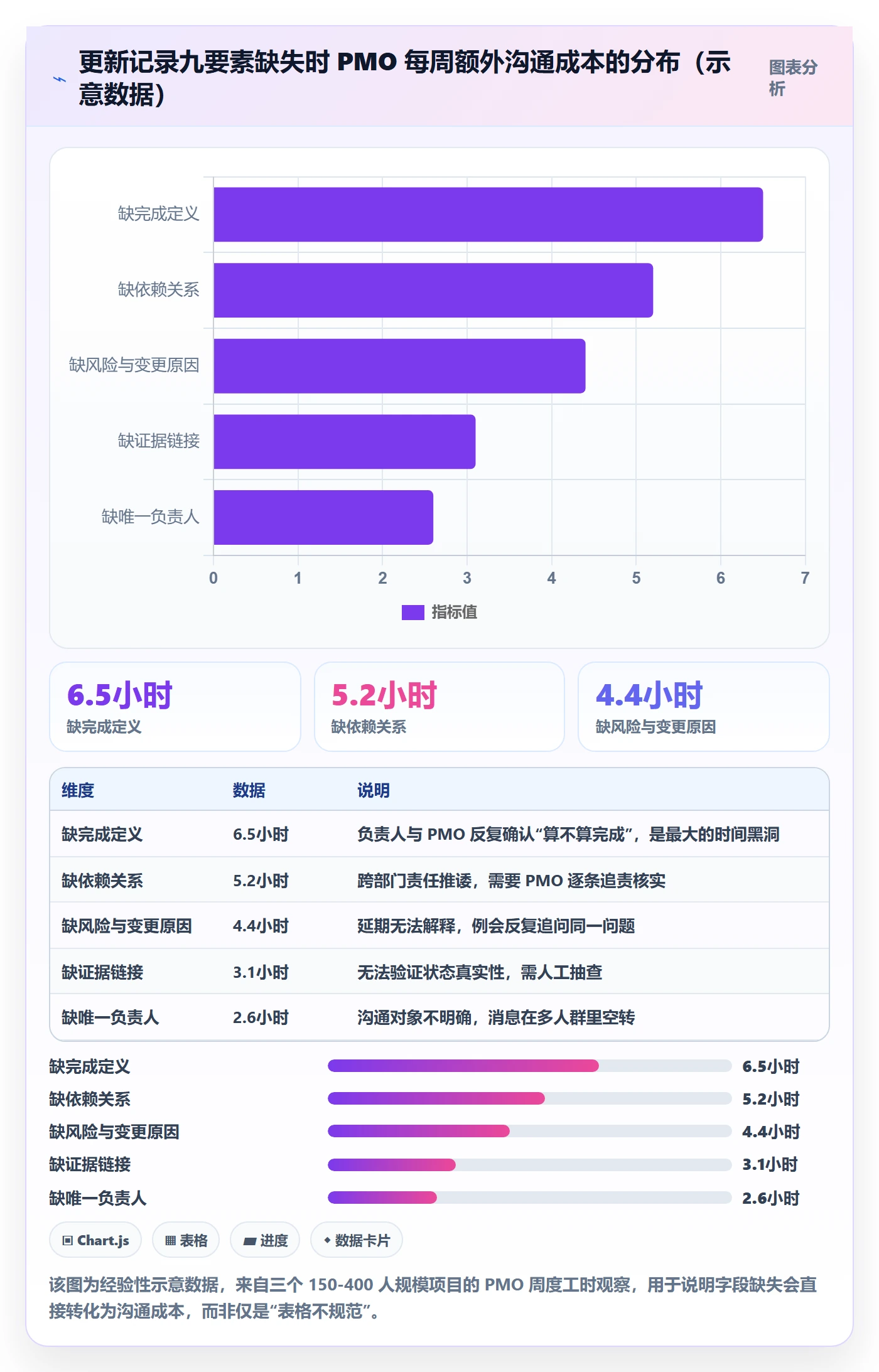This screenshot has width=879, height=1372.
Task: Open the 5.2小时 缺依赖关系 stat card
Action: [439, 707]
